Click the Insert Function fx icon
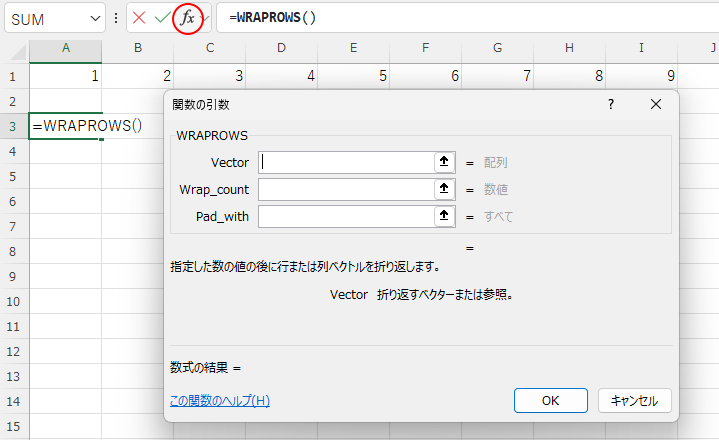719x440 pixels. 188,18
